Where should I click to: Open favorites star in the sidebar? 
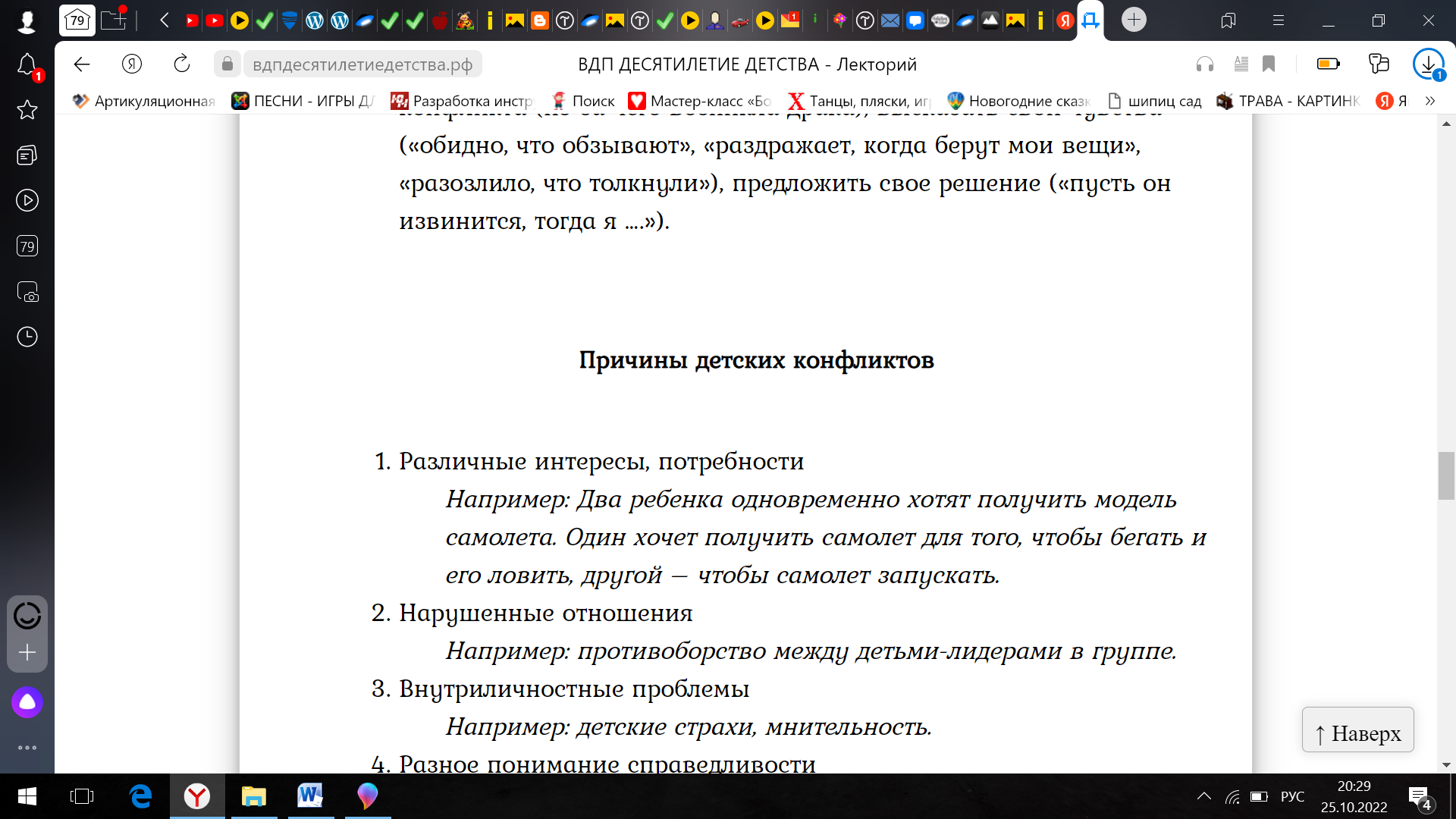click(27, 110)
